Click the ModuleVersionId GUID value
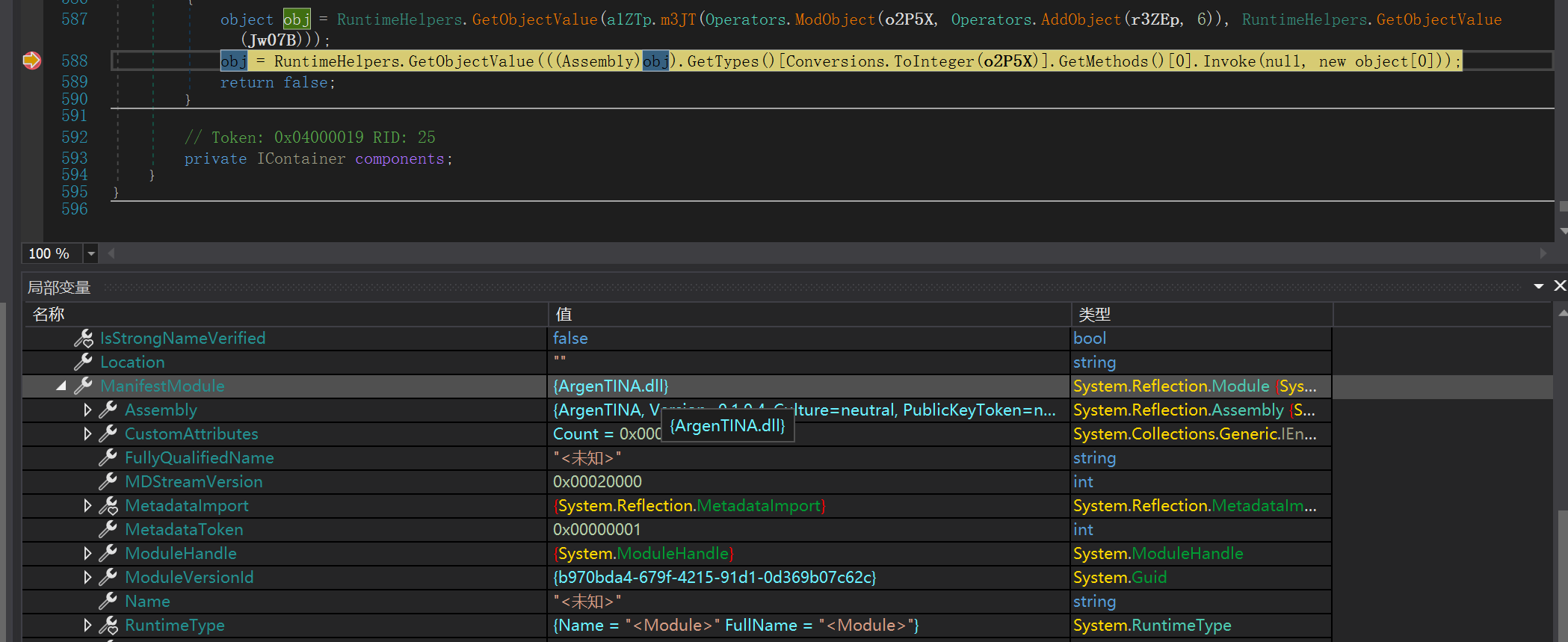1568x642 pixels. pos(714,578)
